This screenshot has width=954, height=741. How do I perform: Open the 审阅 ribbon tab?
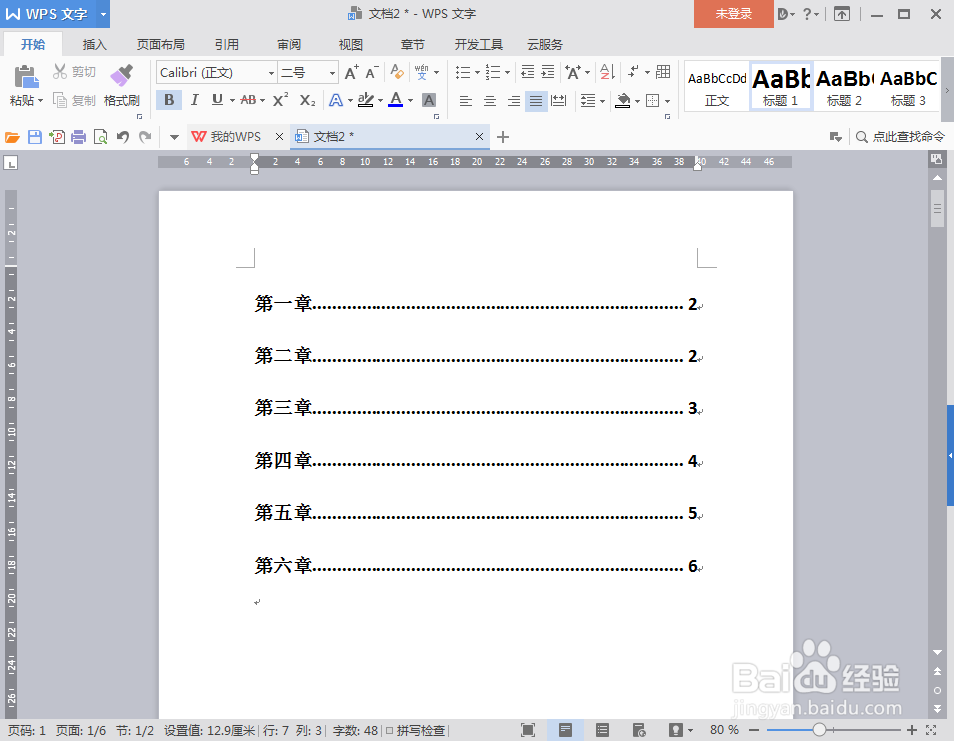(x=288, y=44)
